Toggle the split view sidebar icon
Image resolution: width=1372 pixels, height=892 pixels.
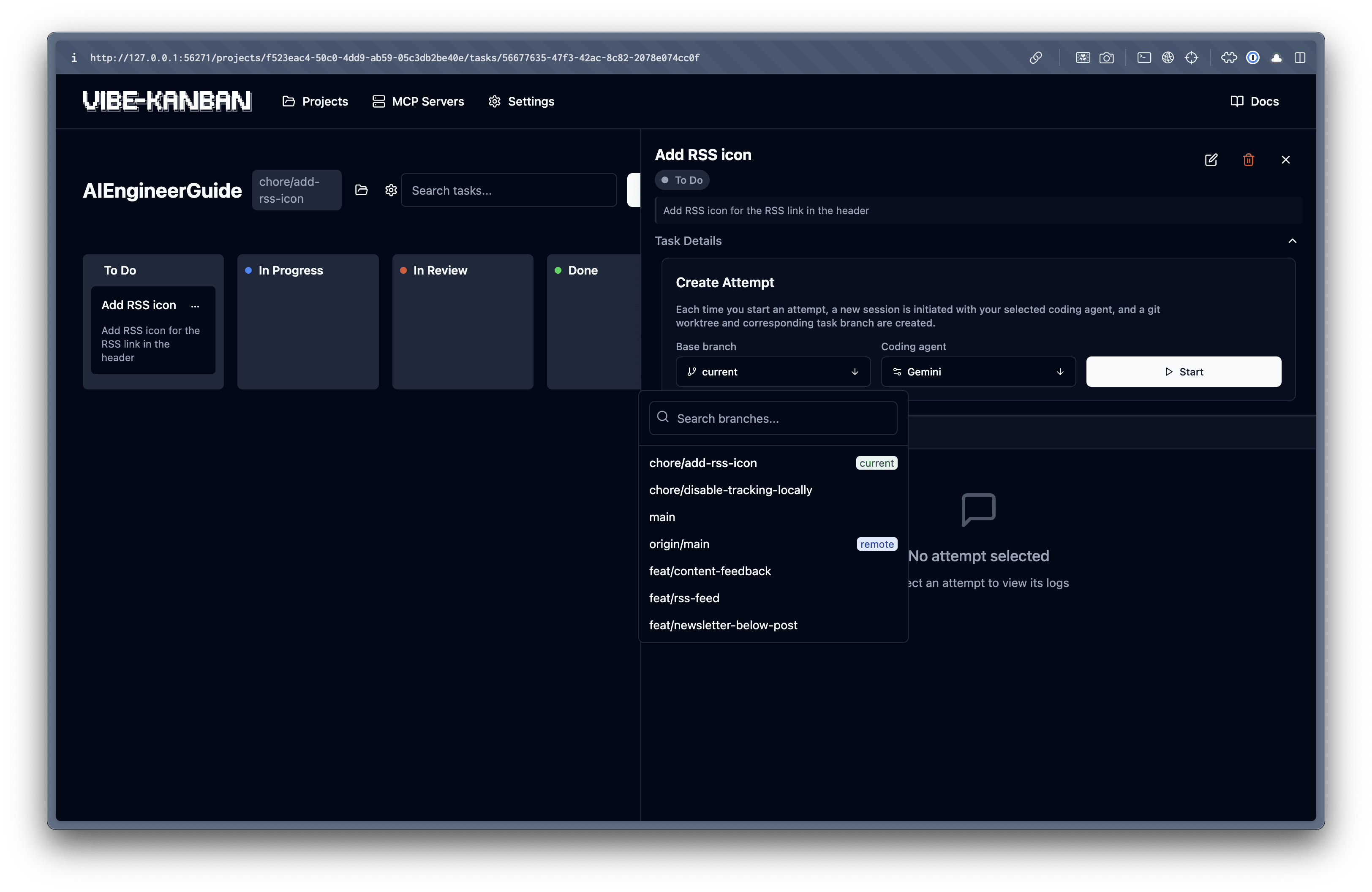coord(1299,57)
